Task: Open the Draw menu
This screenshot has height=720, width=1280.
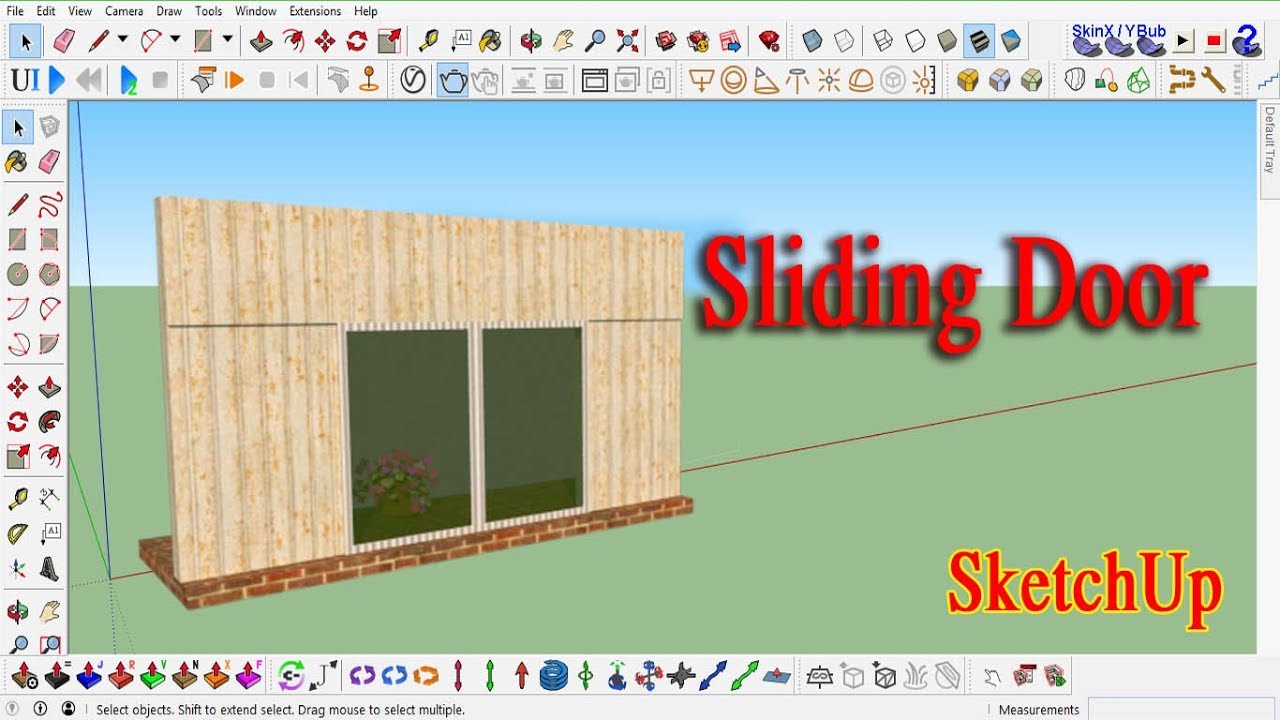Action: click(169, 11)
